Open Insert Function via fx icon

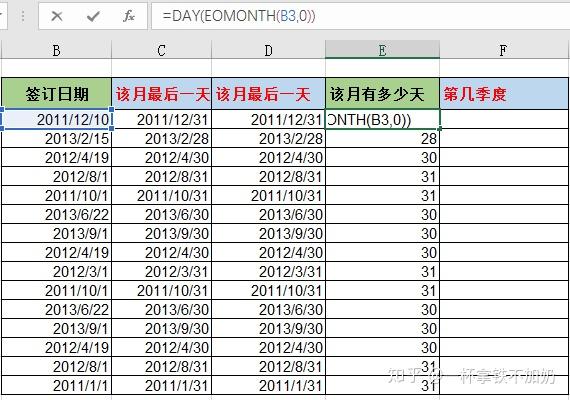click(x=129, y=16)
